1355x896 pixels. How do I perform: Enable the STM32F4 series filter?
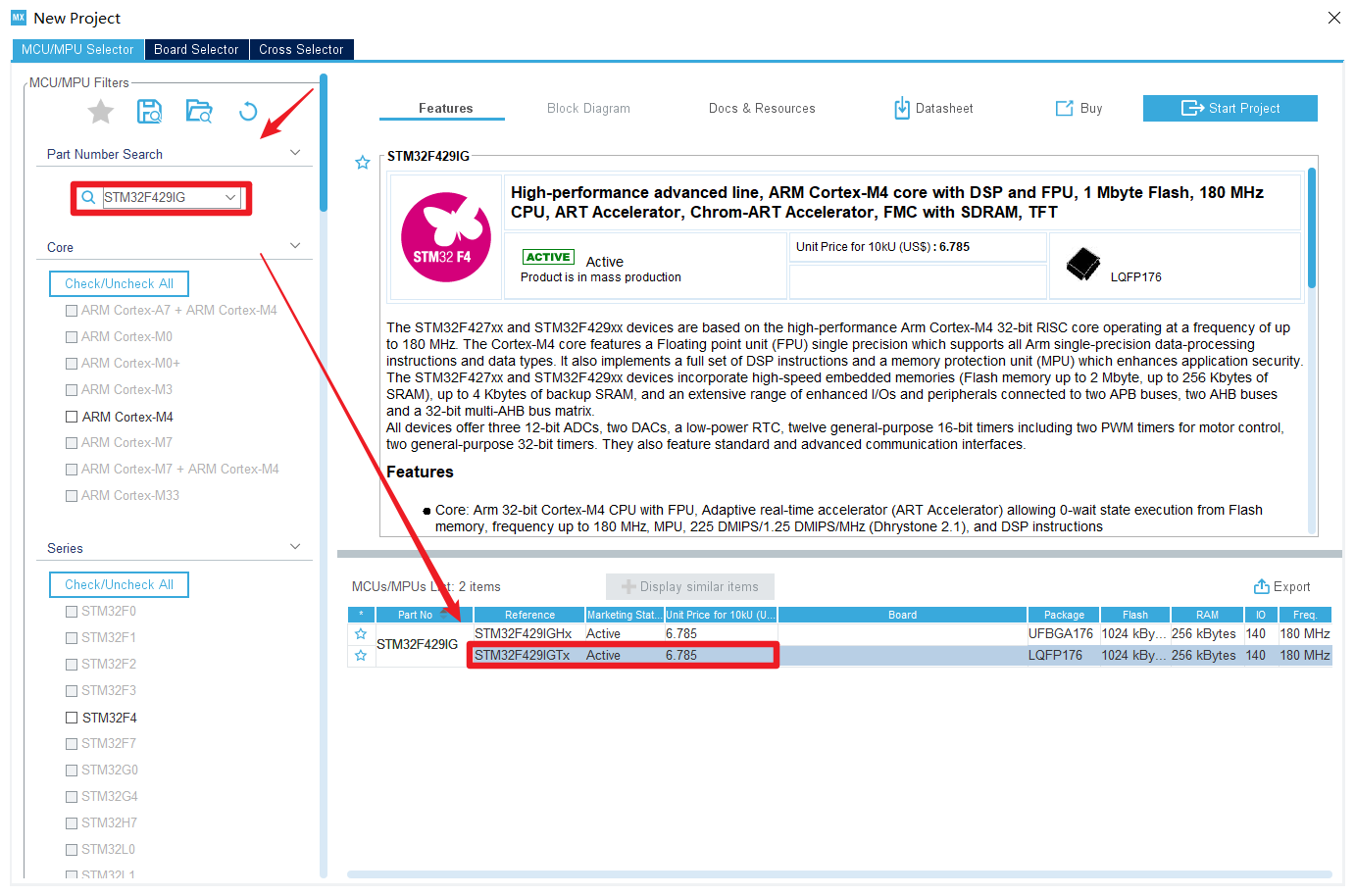pos(72,718)
